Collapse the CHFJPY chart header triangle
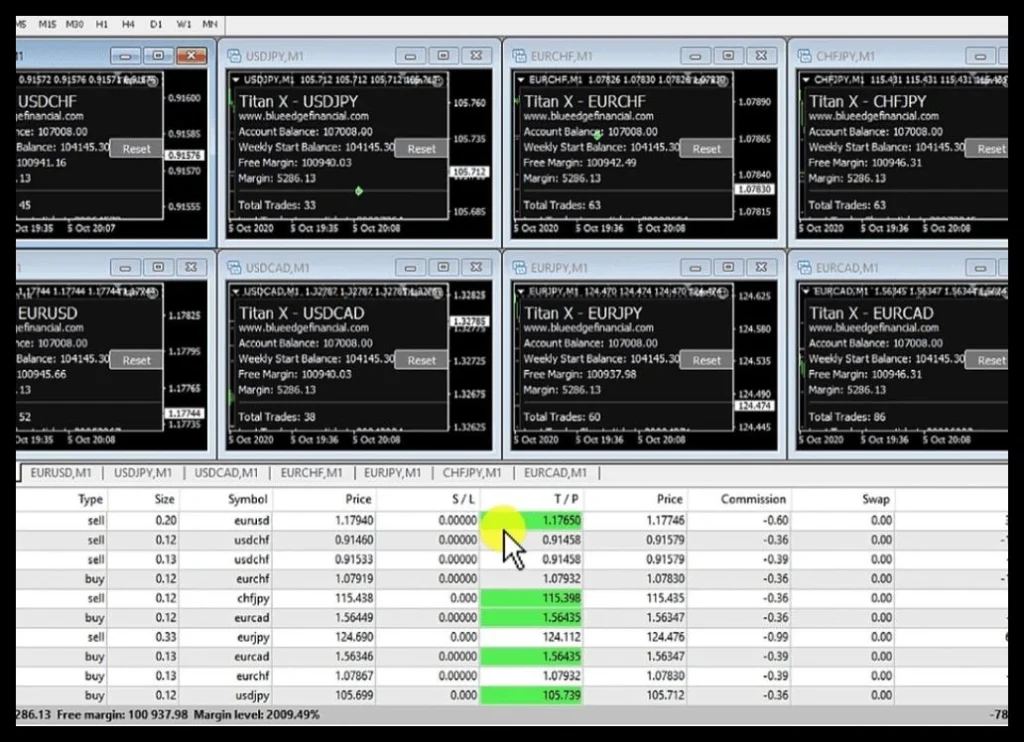Viewport: 1024px width, 742px height. click(806, 80)
